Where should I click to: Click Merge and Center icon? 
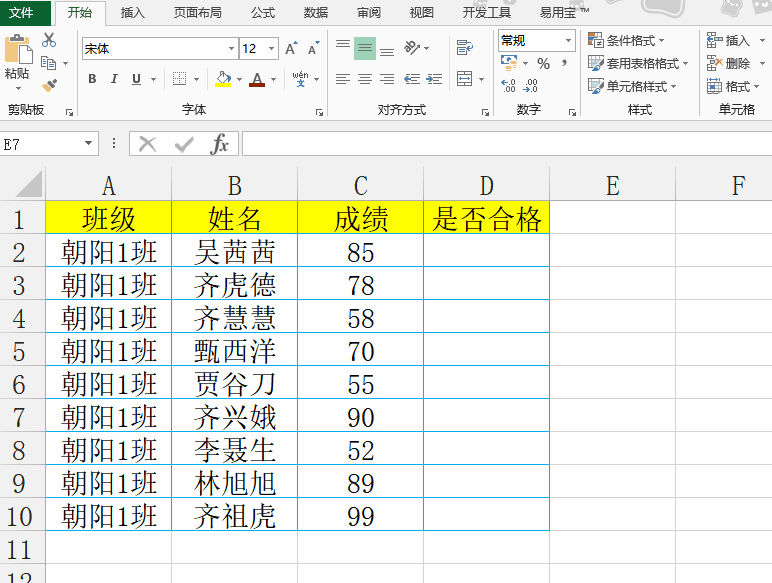click(x=465, y=79)
